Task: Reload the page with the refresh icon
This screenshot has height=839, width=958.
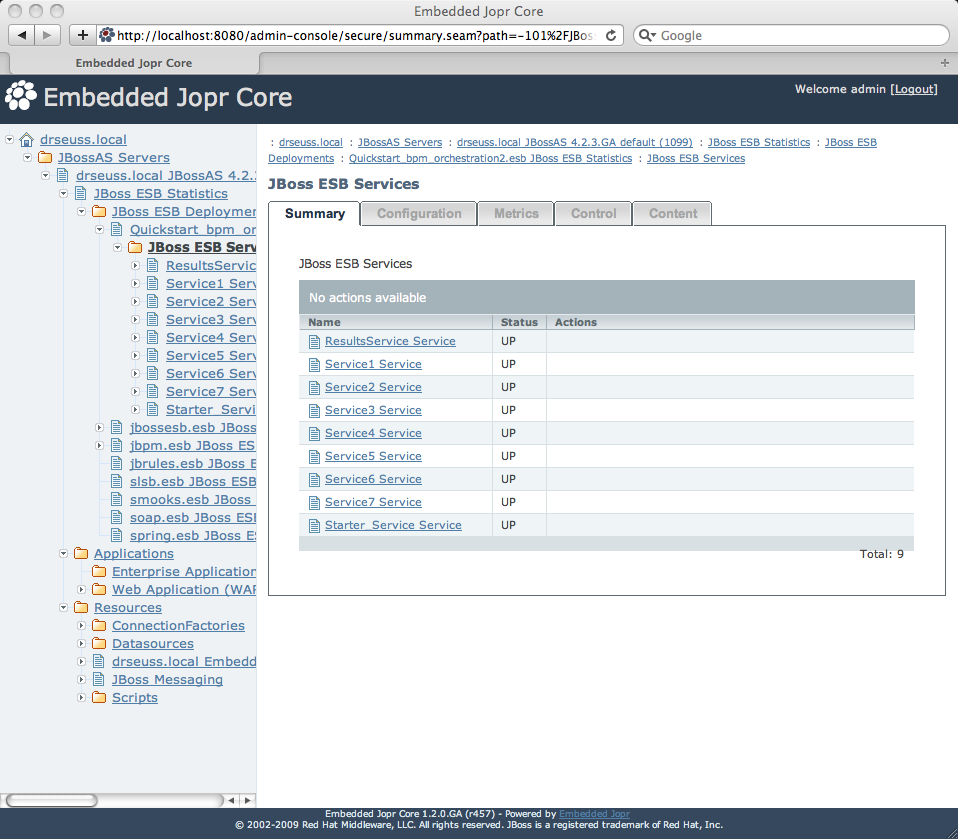Action: click(x=610, y=35)
